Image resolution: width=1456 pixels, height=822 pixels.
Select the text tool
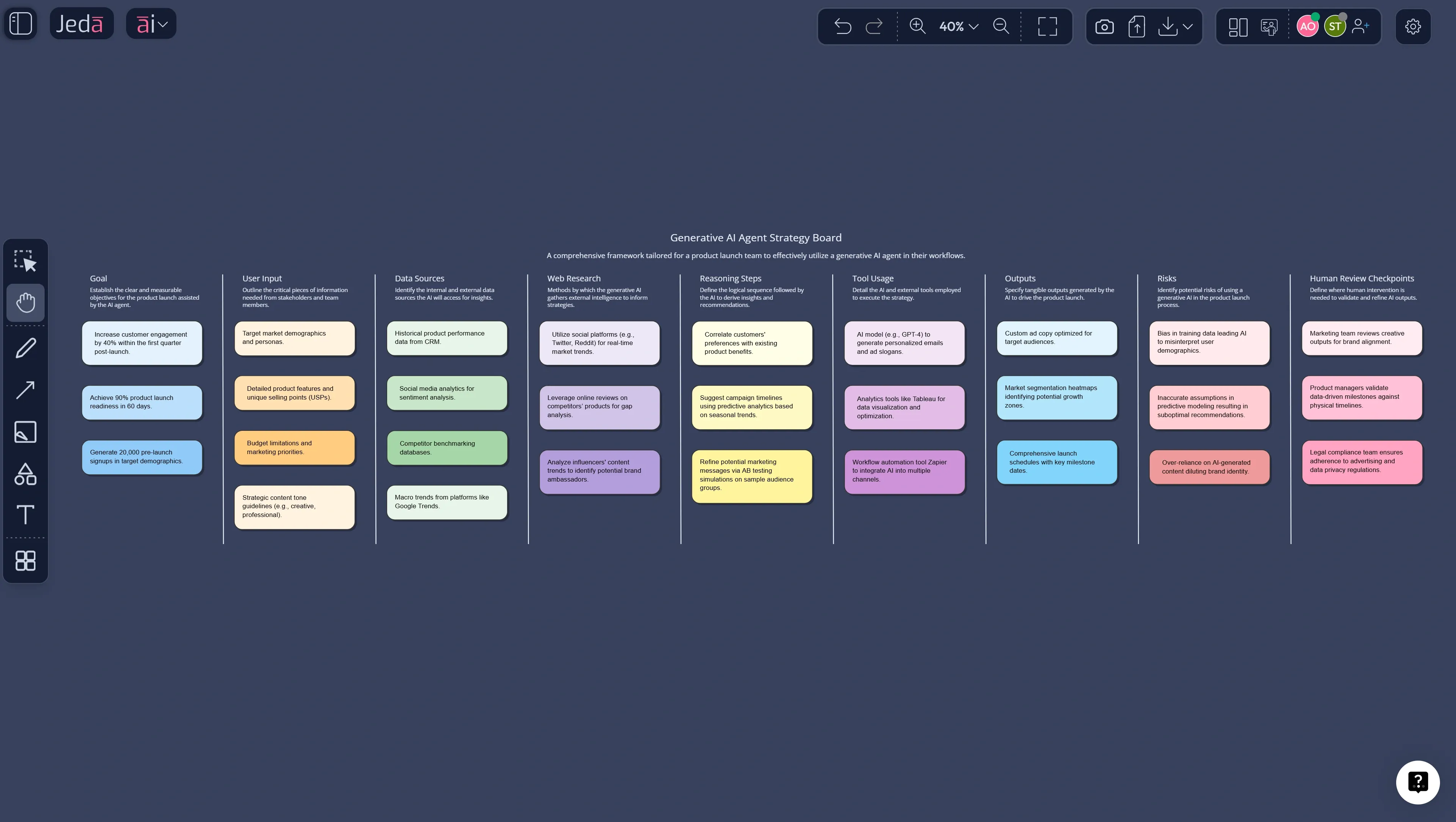click(25, 515)
